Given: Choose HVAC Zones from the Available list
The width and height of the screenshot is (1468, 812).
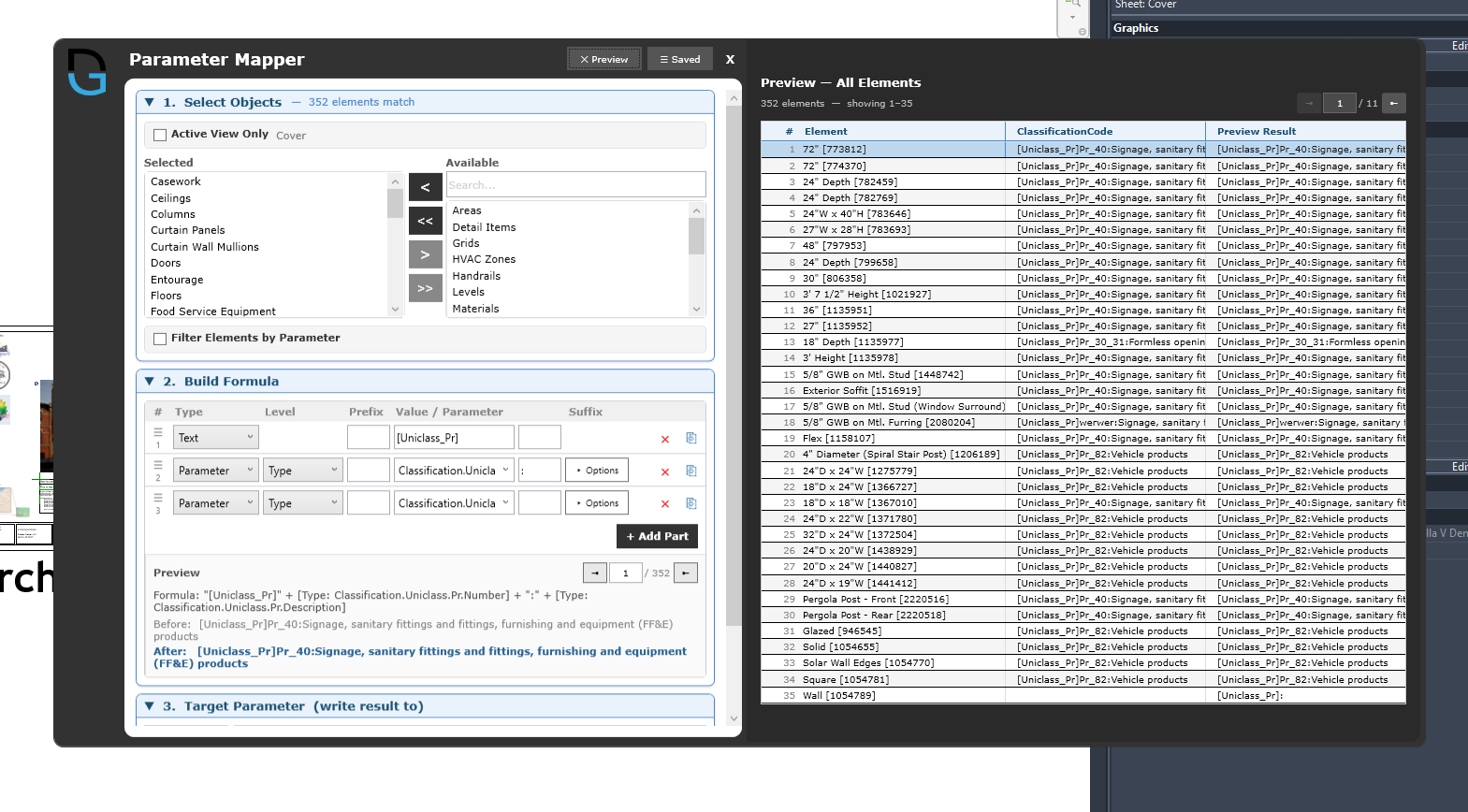Looking at the screenshot, I should coord(484,259).
